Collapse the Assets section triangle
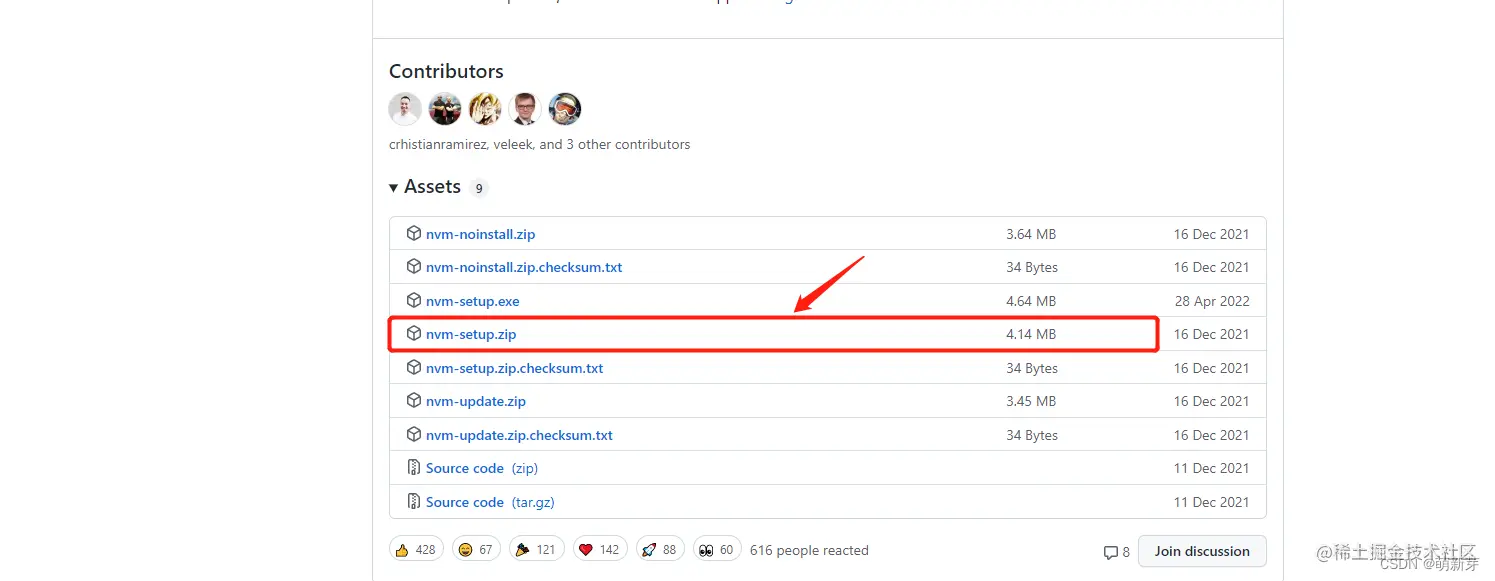The height and width of the screenshot is (581, 1495). click(394, 188)
